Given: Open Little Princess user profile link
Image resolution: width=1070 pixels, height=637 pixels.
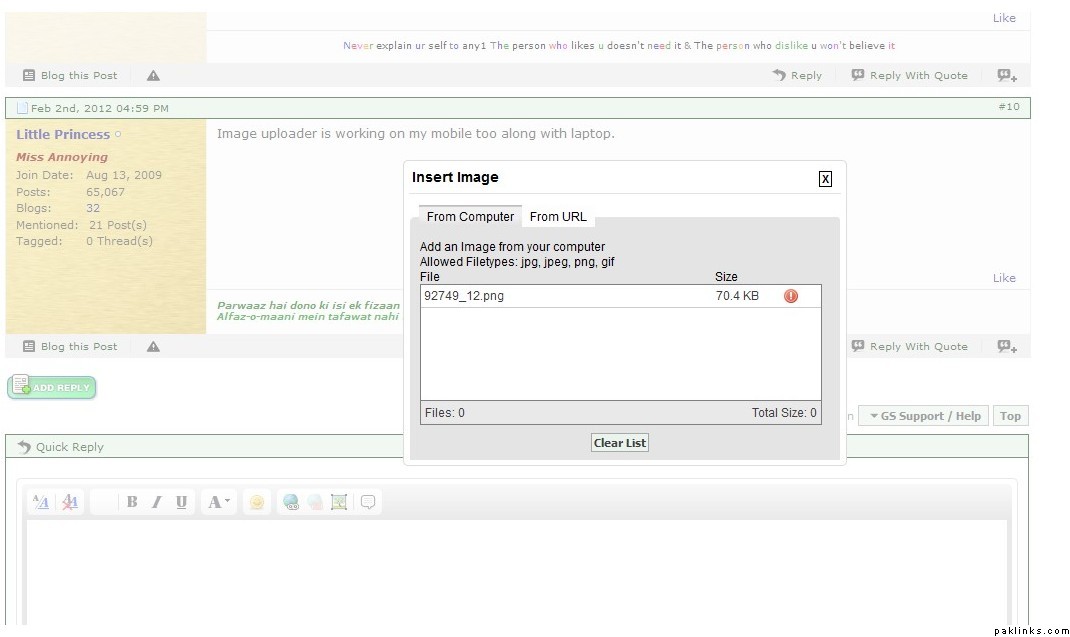Looking at the screenshot, I should point(63,134).
